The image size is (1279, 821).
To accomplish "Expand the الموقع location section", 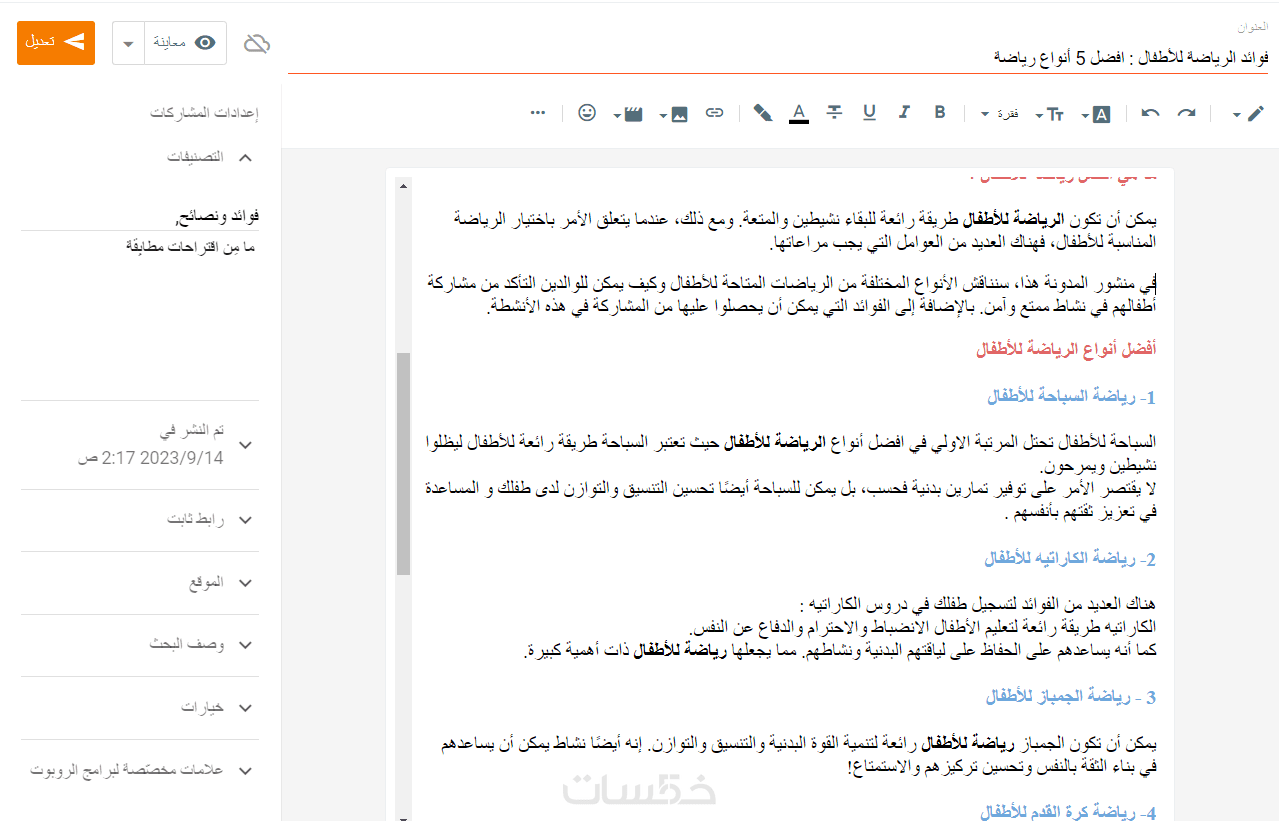I will click(x=246, y=583).
